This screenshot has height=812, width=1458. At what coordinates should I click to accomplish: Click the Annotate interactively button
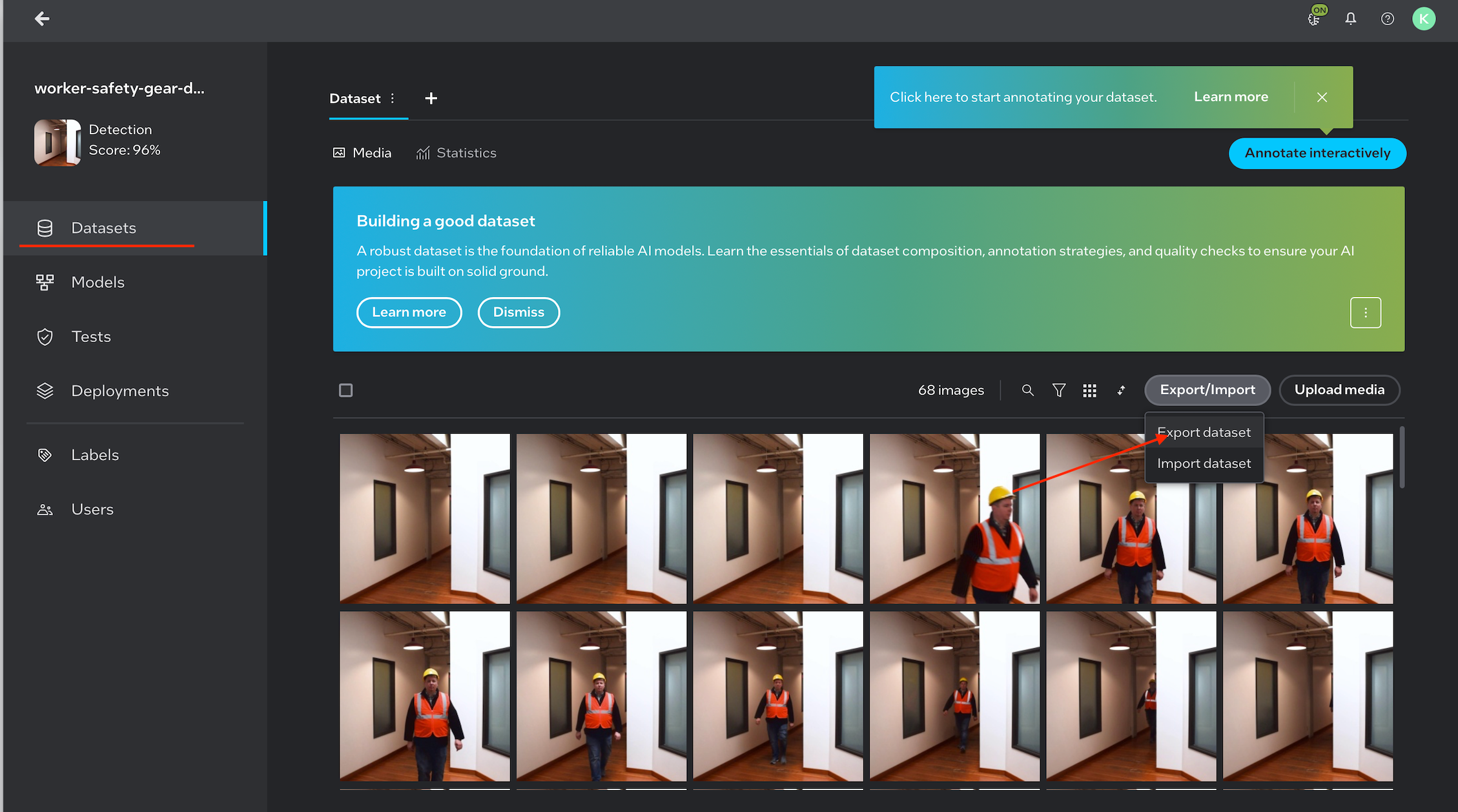[x=1317, y=153]
